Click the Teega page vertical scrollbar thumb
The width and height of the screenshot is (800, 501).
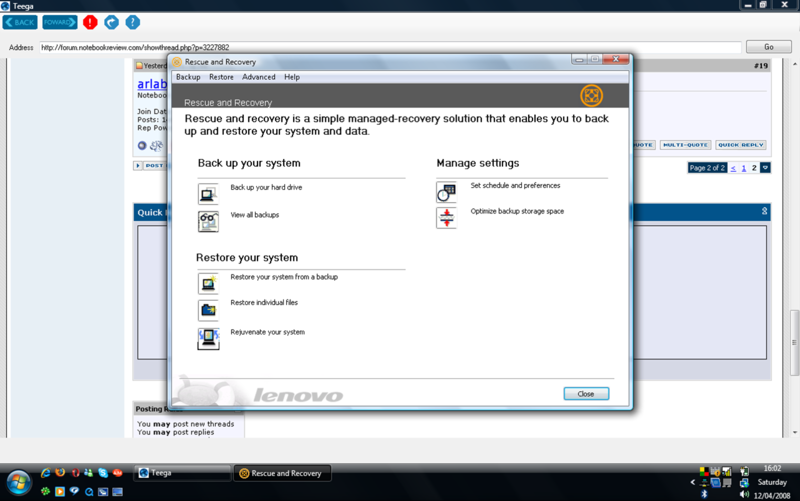point(794,343)
